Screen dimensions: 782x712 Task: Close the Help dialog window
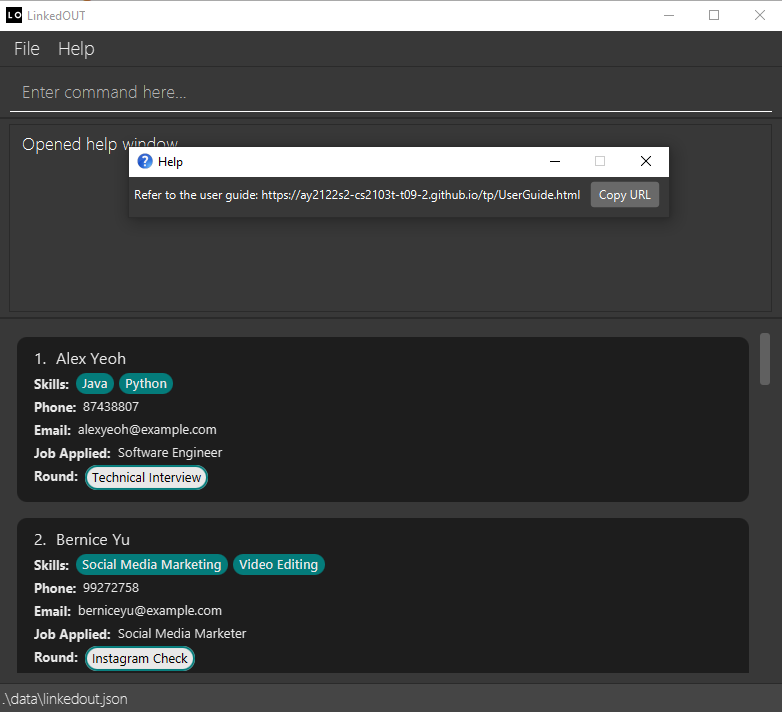tap(646, 162)
